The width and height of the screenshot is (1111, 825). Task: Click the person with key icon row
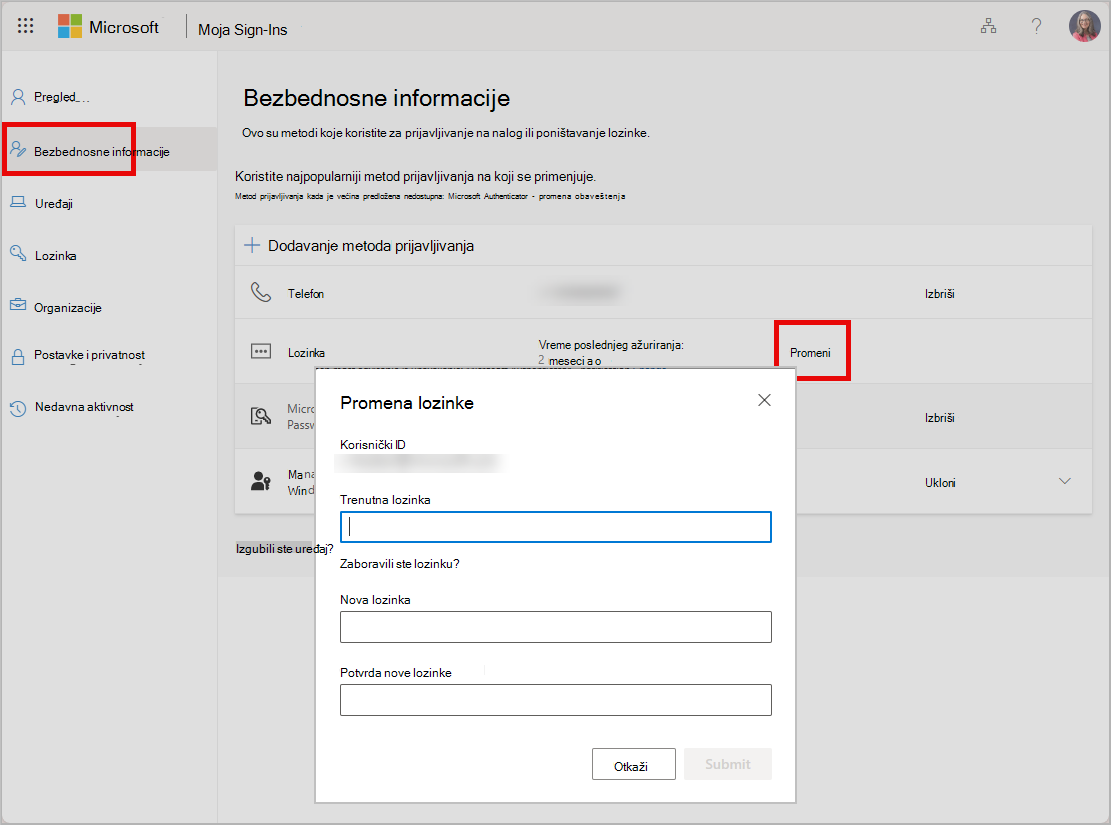261,481
